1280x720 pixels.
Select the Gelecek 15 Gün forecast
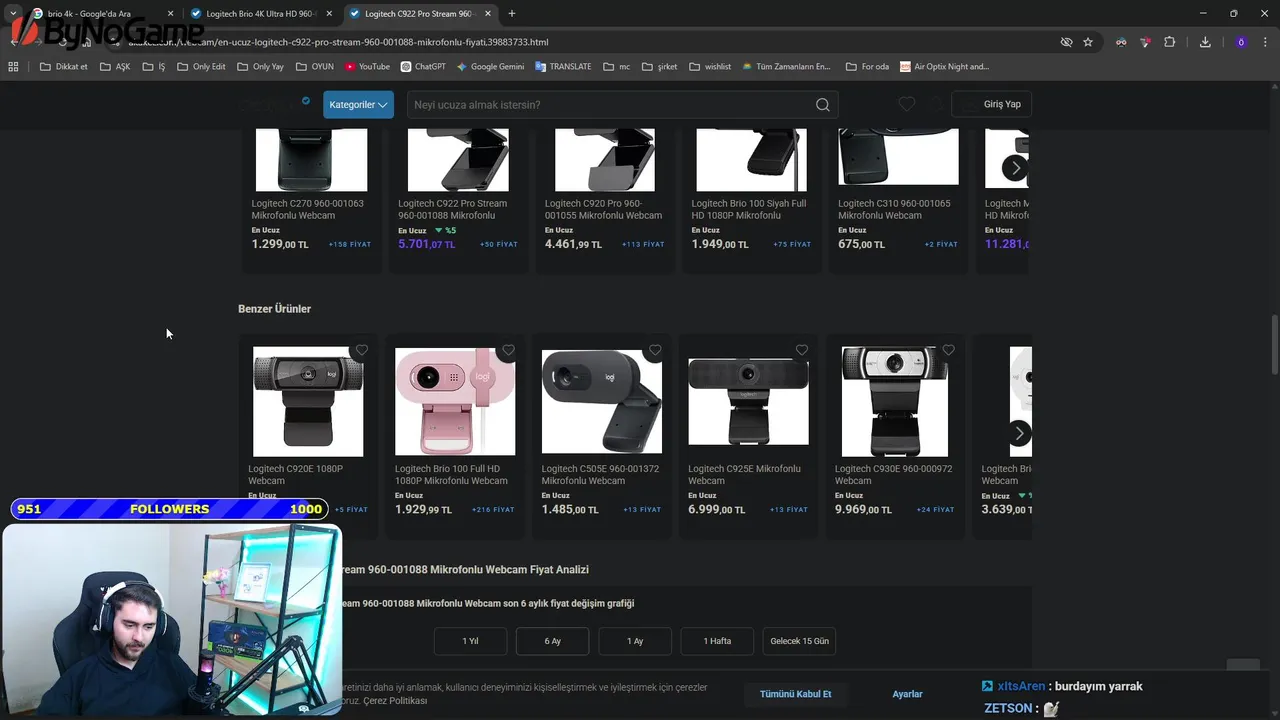pos(799,641)
